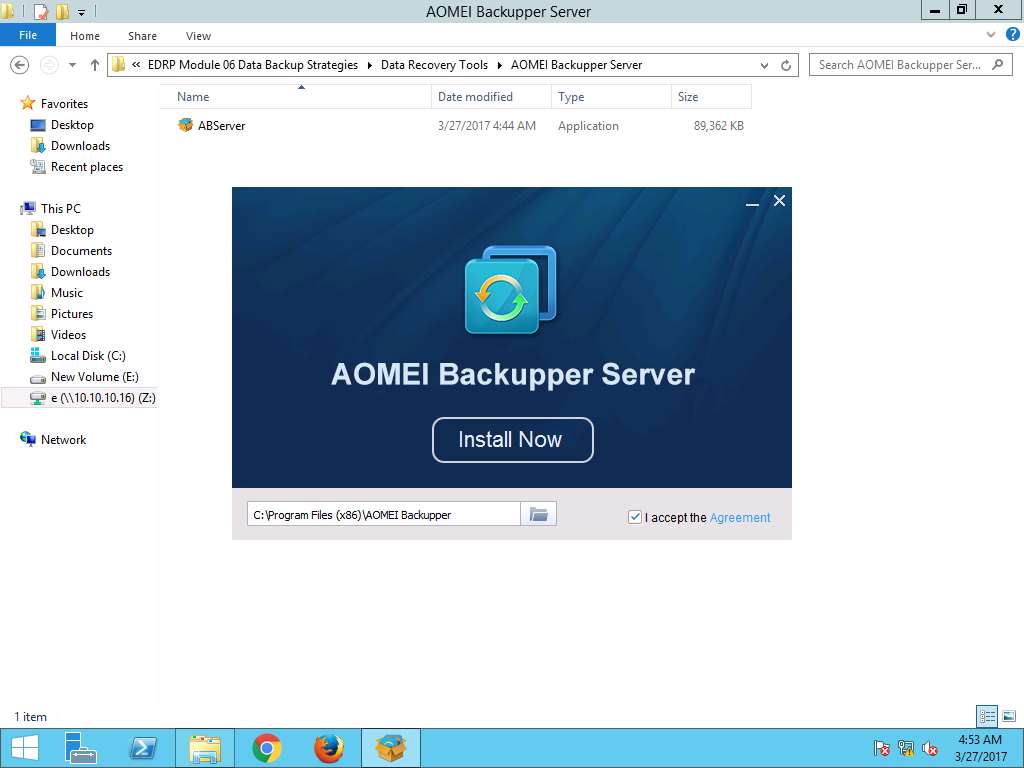Open muted volume tray icon

pyautogui.click(x=930, y=748)
